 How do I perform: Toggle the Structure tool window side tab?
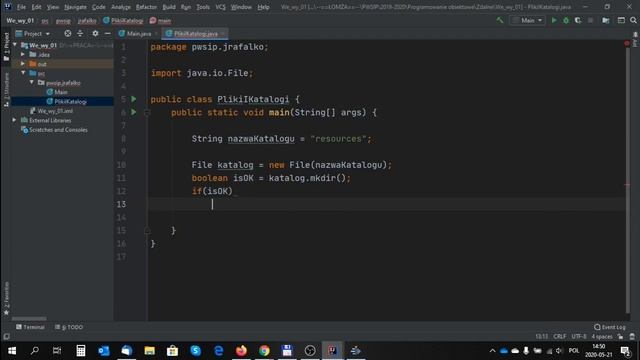tap(6, 89)
